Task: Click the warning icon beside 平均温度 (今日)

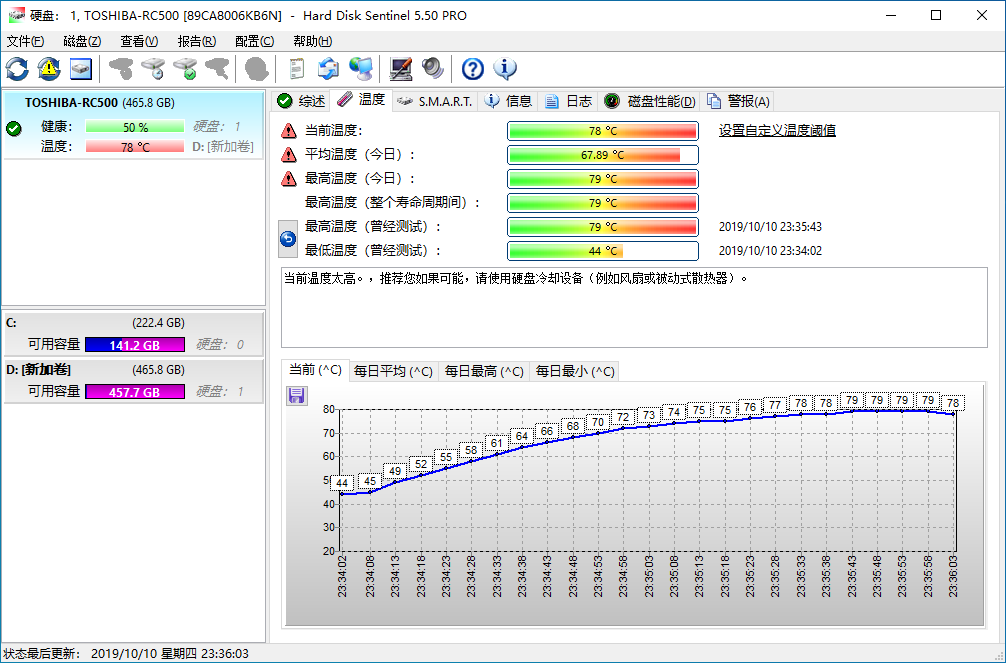Action: pyautogui.click(x=289, y=155)
